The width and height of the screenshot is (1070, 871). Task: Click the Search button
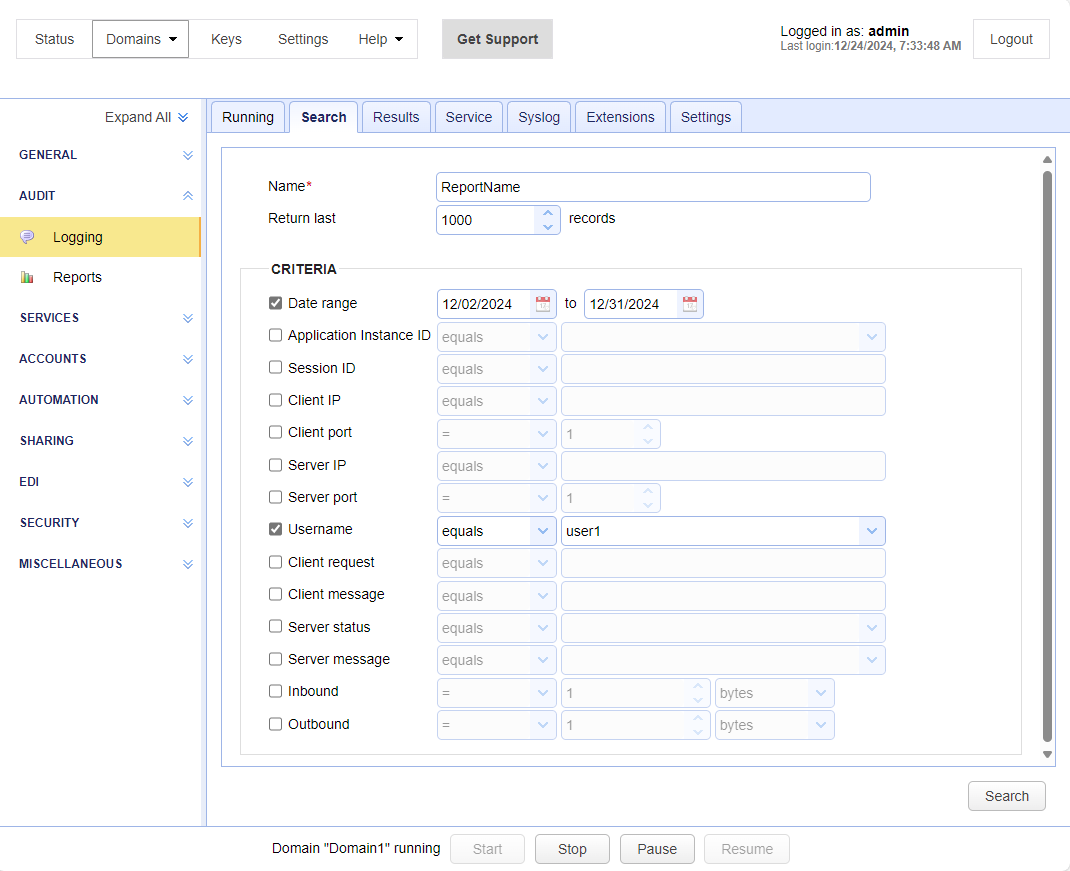point(1006,796)
